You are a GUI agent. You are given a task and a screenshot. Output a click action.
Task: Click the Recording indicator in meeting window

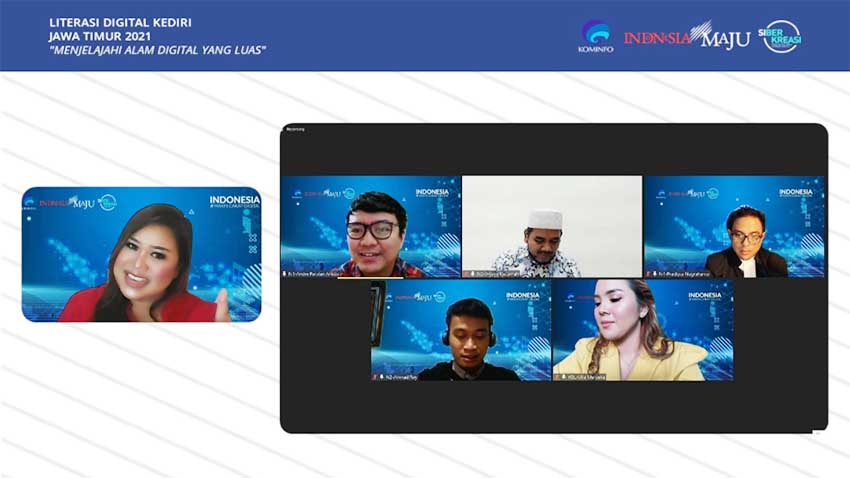(x=296, y=129)
